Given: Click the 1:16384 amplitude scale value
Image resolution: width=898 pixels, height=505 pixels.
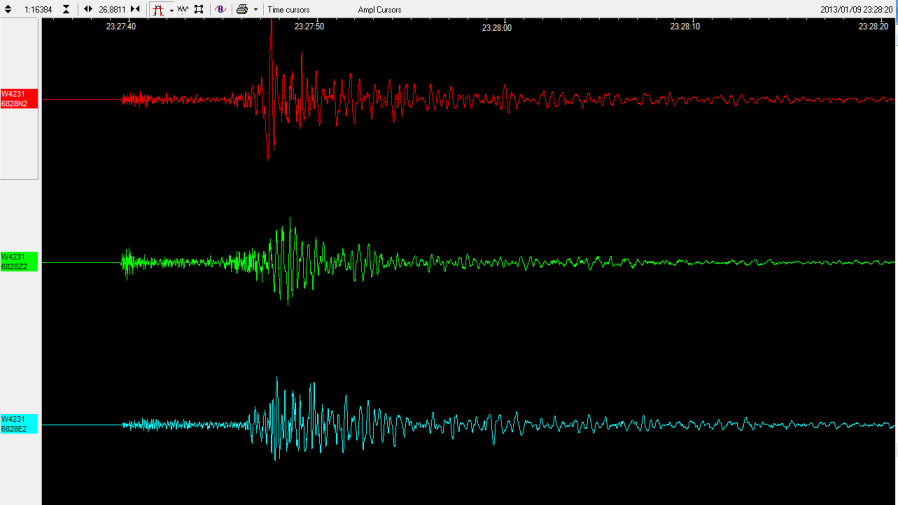Looking at the screenshot, I should click(39, 9).
